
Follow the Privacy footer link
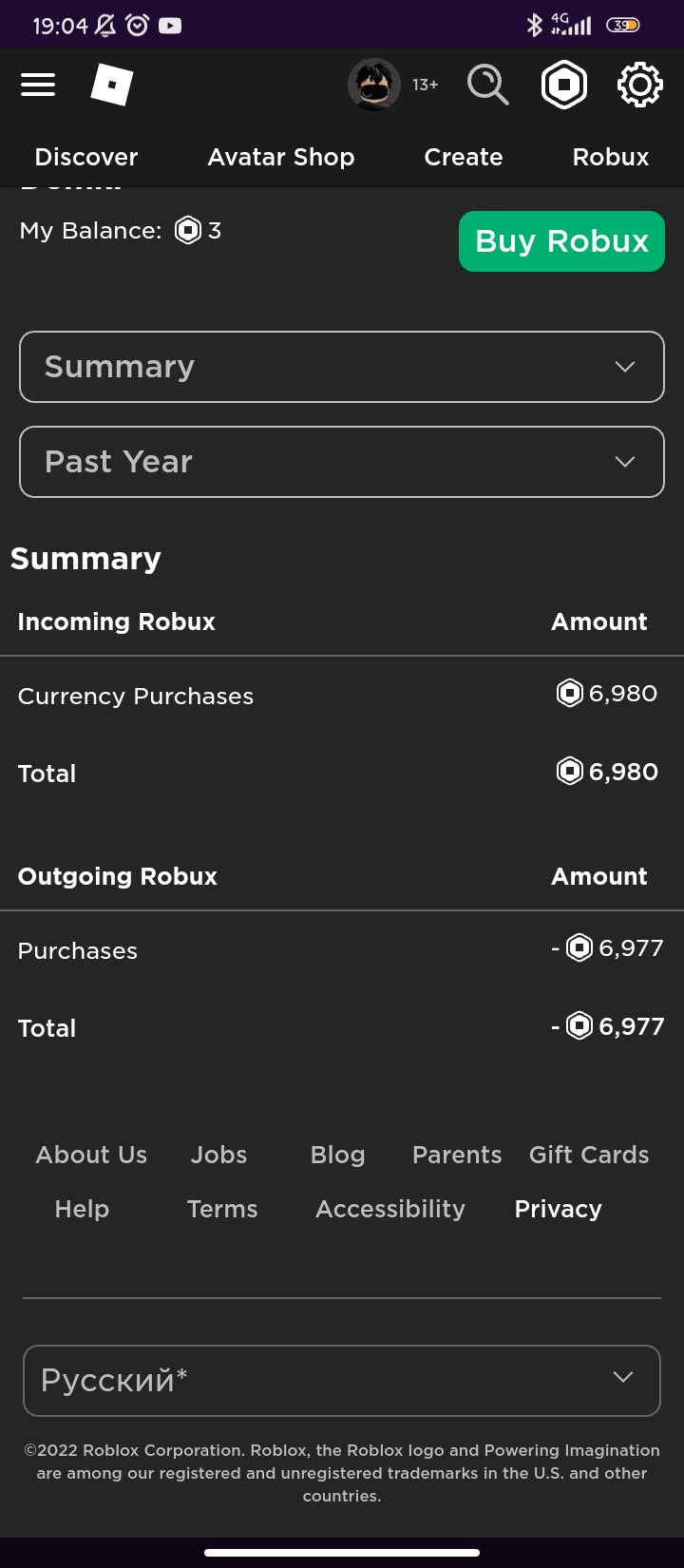(x=558, y=1209)
